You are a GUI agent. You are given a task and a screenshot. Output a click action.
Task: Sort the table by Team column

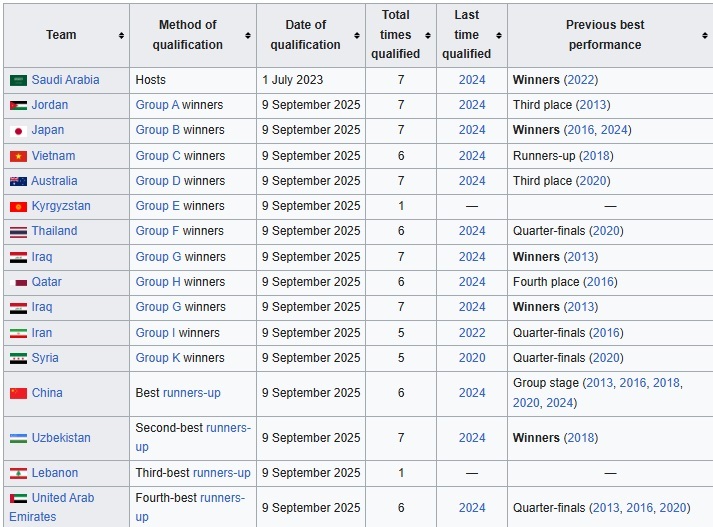point(121,35)
